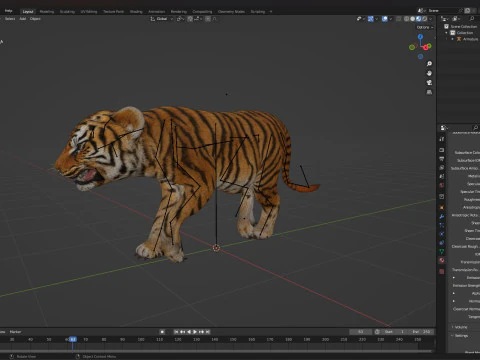Open the viewport Select menu

pyautogui.click(x=10, y=19)
